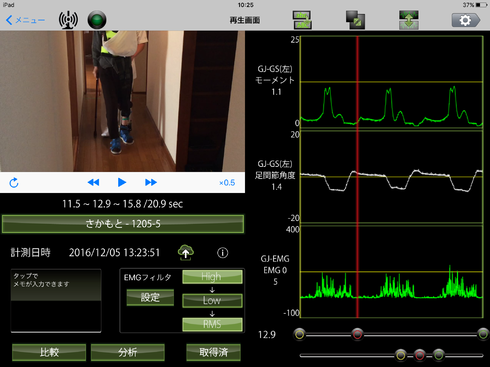
Task: Fast forward the video playback
Action: pyautogui.click(x=151, y=182)
